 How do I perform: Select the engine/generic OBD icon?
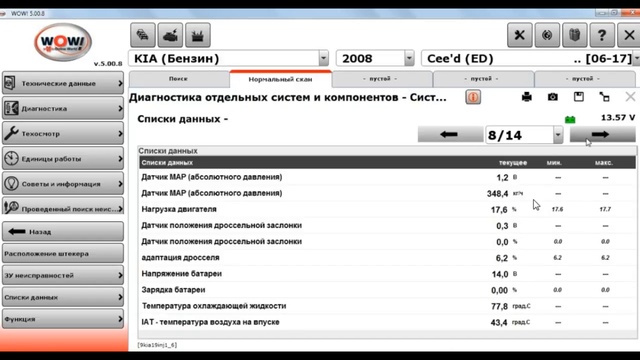(198, 35)
